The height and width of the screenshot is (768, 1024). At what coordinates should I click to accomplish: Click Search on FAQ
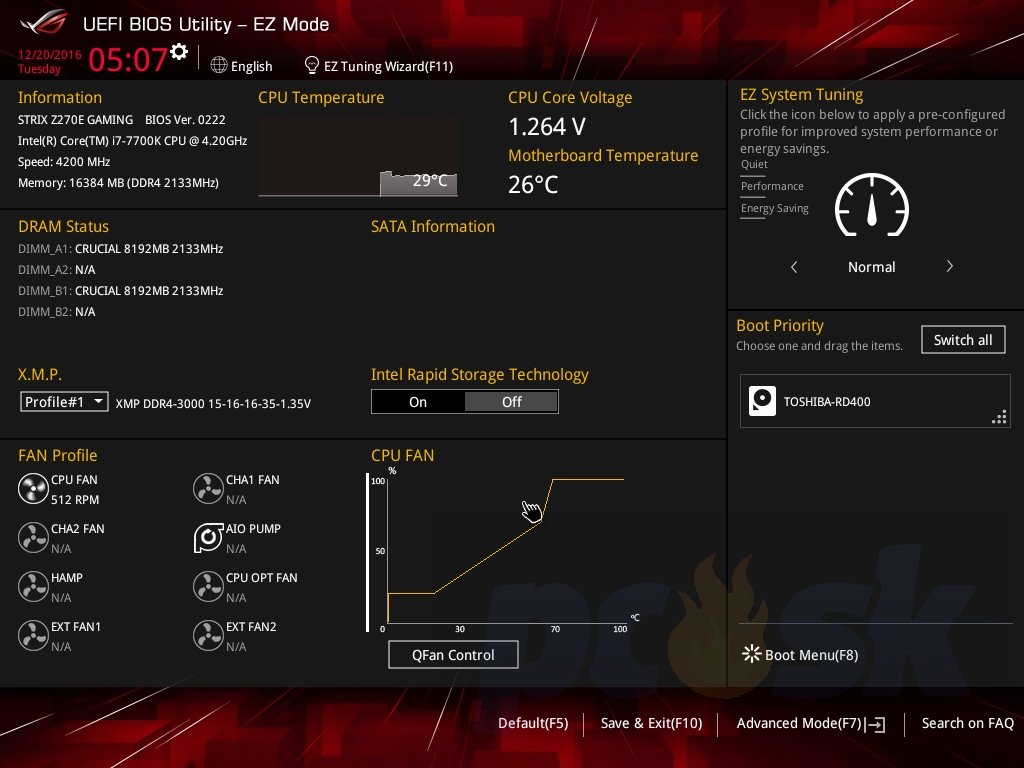[x=968, y=723]
